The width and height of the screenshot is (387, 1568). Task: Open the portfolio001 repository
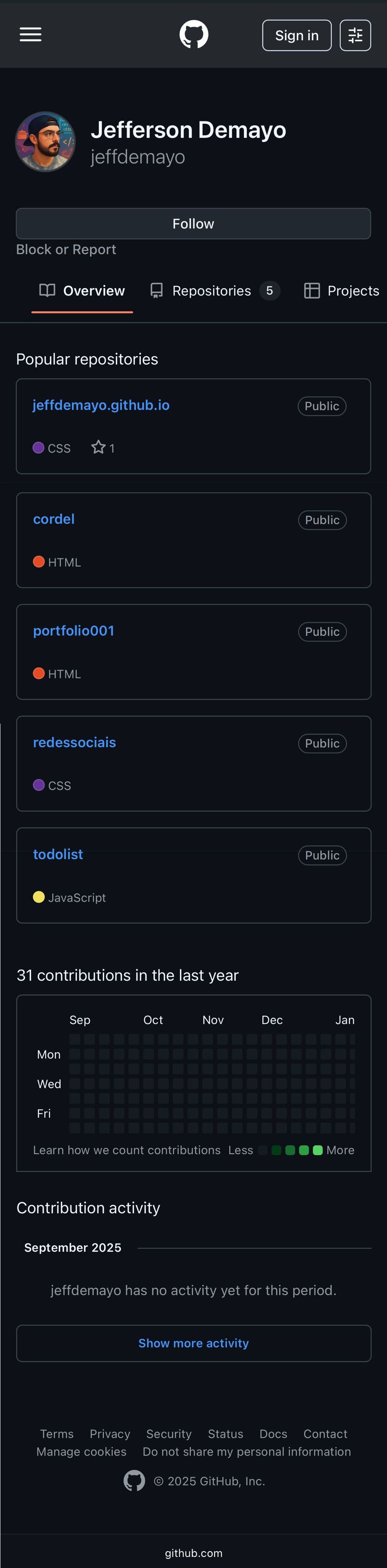[74, 631]
